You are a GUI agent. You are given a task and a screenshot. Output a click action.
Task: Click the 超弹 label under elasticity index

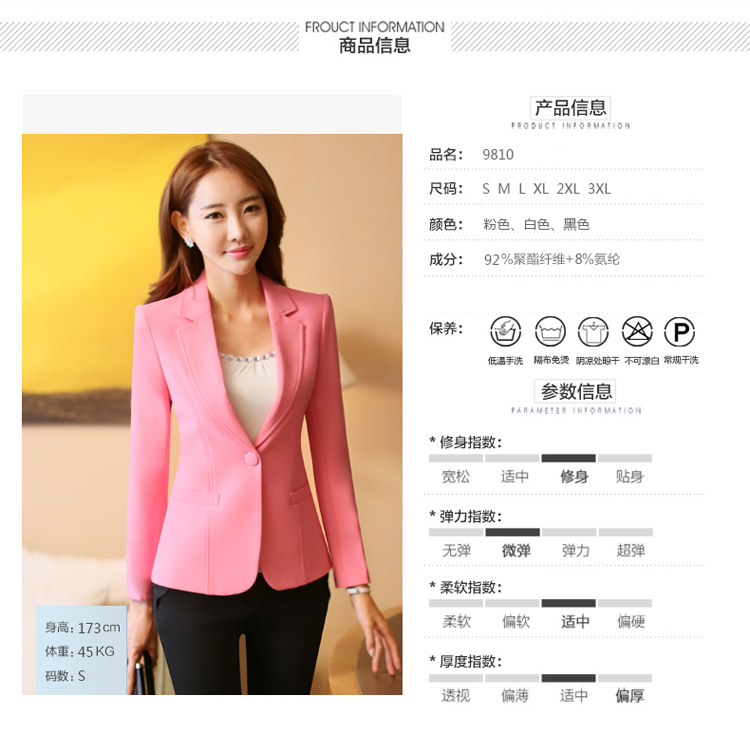[x=631, y=551]
